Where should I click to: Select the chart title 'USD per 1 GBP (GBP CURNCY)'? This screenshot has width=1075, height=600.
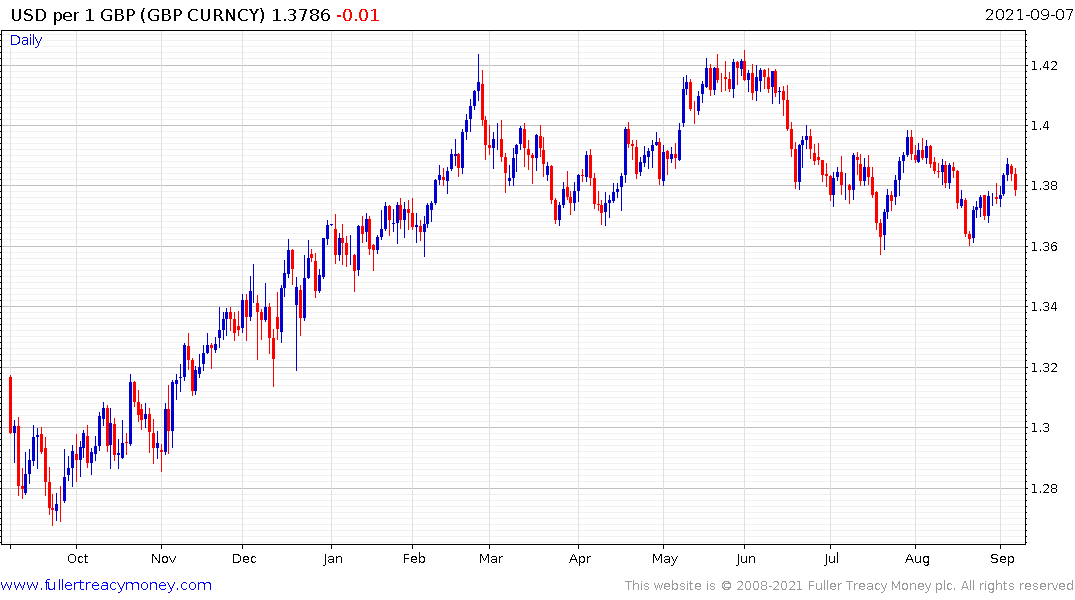[138, 15]
